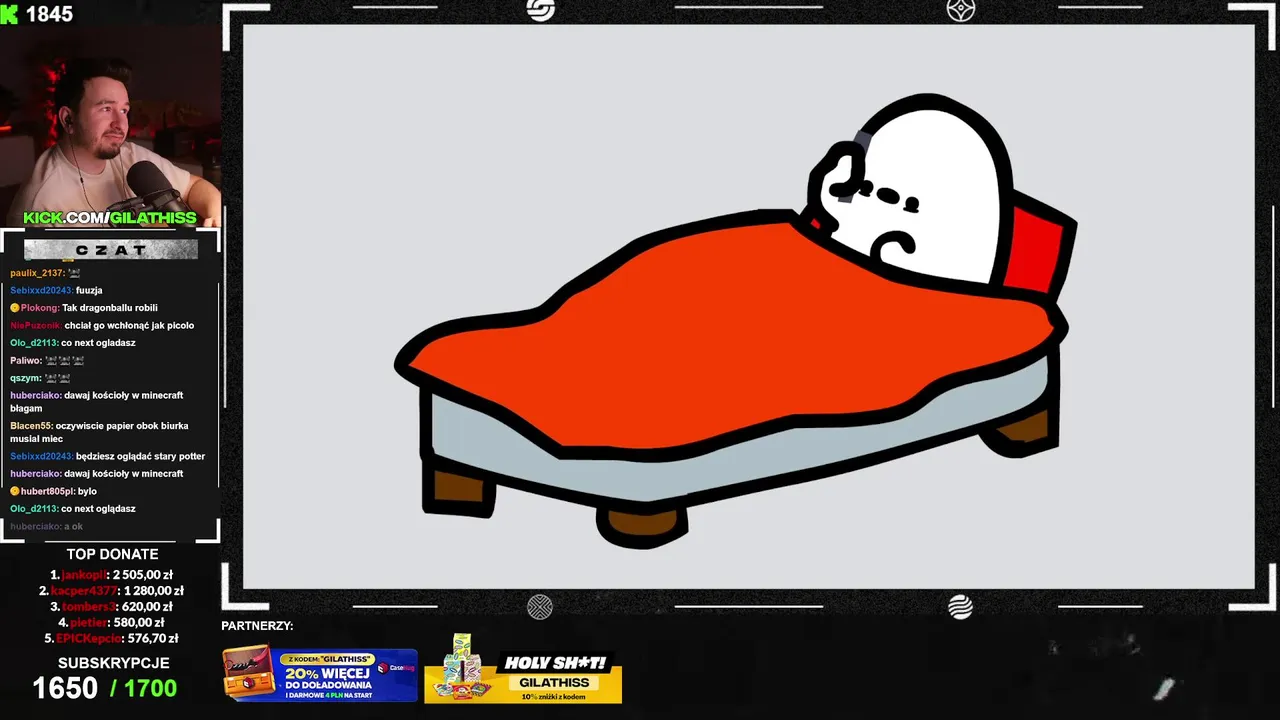Select donor EPICKepcio with 576,70 zł
This screenshot has width=1280, height=720.
pos(111,638)
